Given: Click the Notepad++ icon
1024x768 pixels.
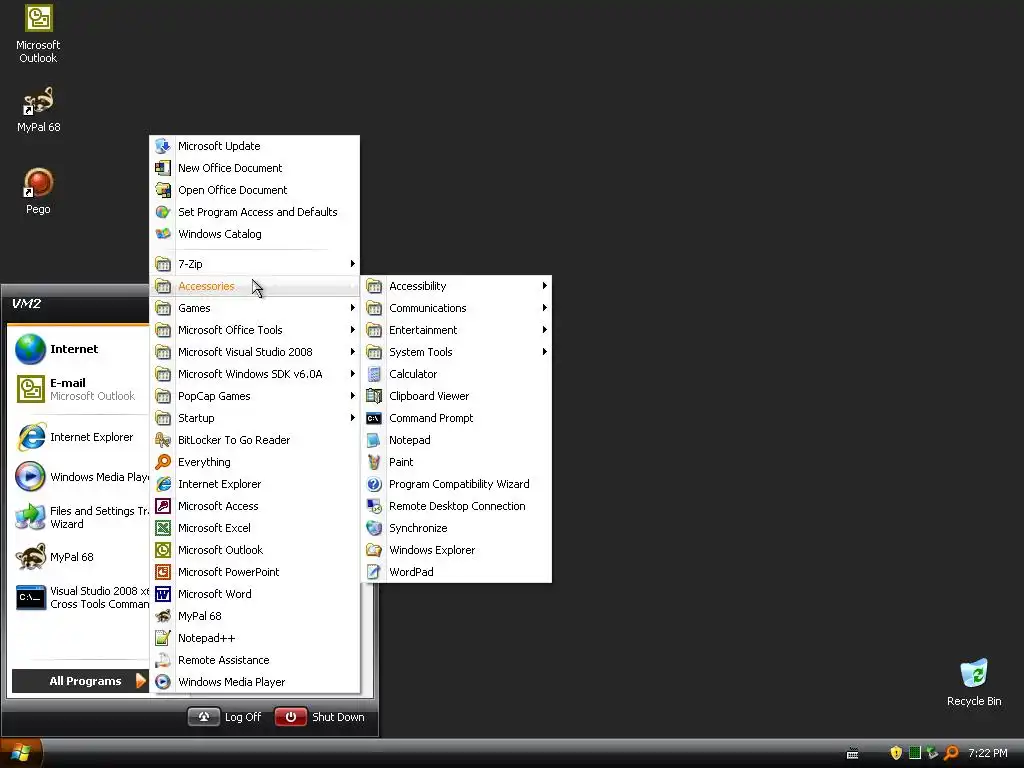Looking at the screenshot, I should (x=163, y=638).
